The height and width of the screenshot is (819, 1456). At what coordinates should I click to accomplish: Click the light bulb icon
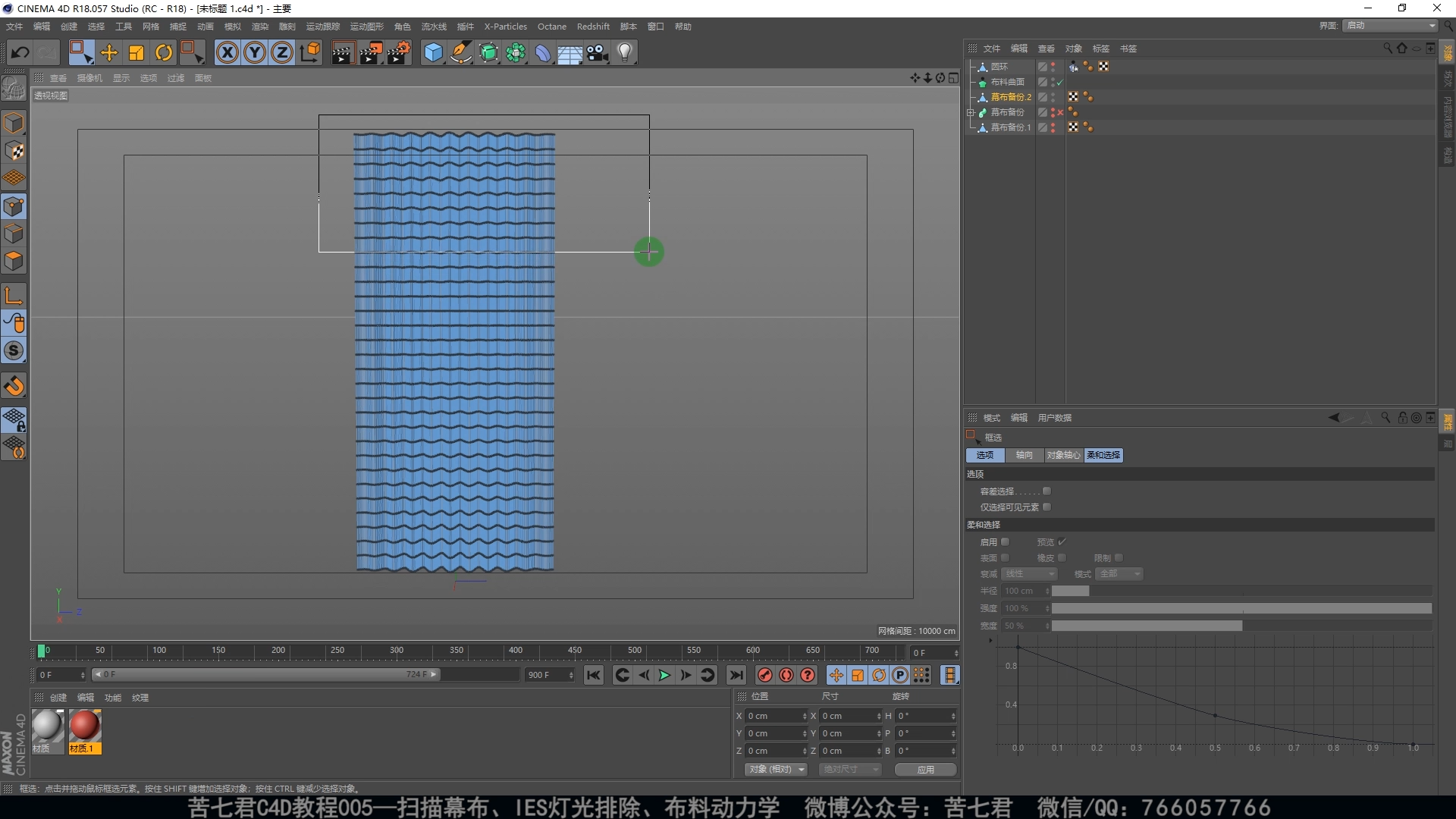pos(625,52)
